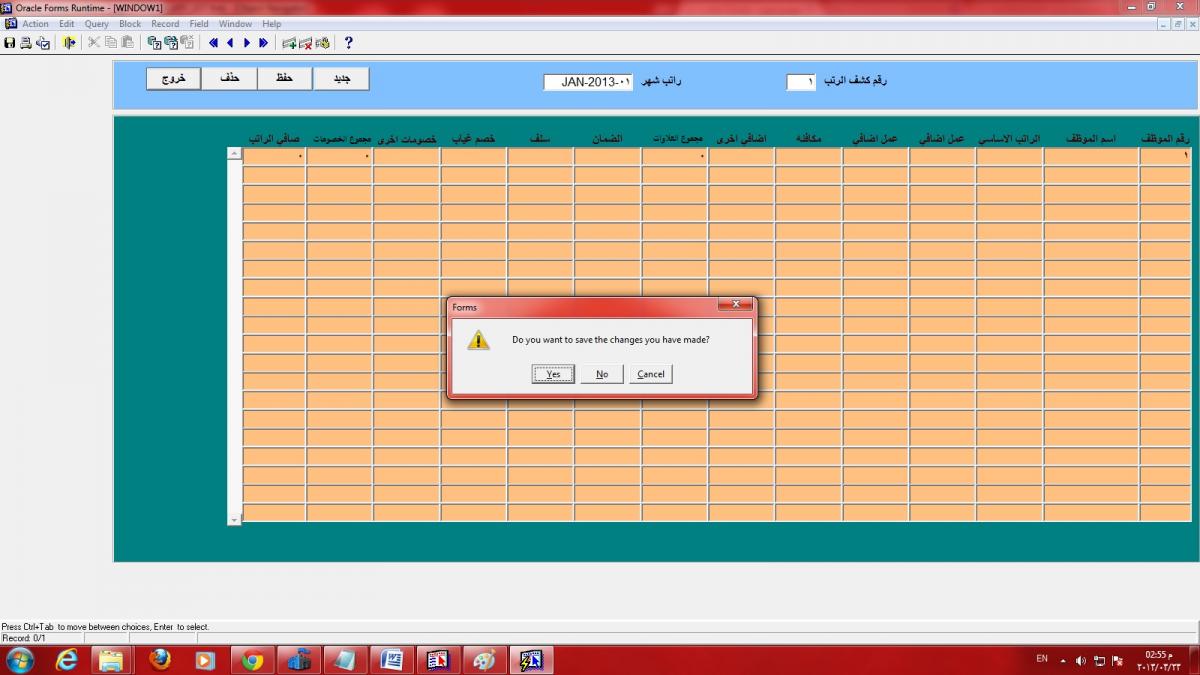Image resolution: width=1200 pixels, height=675 pixels.
Task: Open the Action menu
Action: pyautogui.click(x=35, y=24)
